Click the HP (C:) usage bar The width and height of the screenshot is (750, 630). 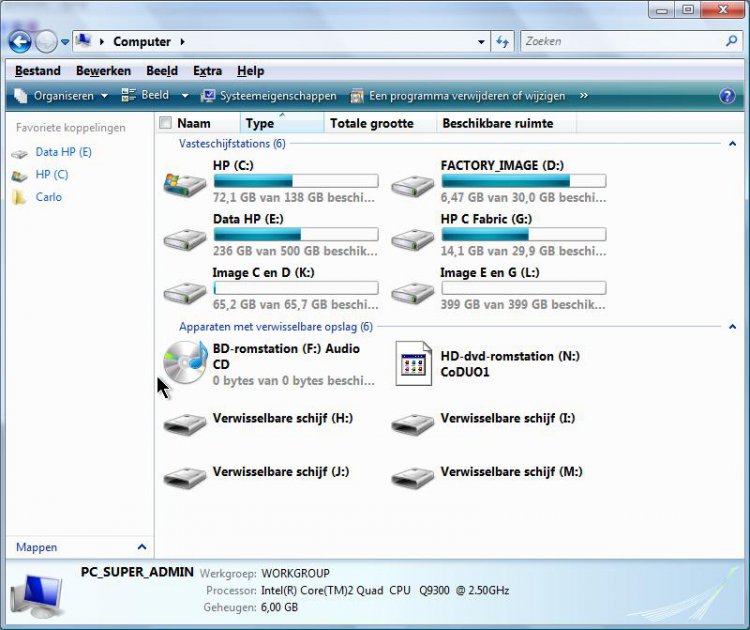coord(296,181)
